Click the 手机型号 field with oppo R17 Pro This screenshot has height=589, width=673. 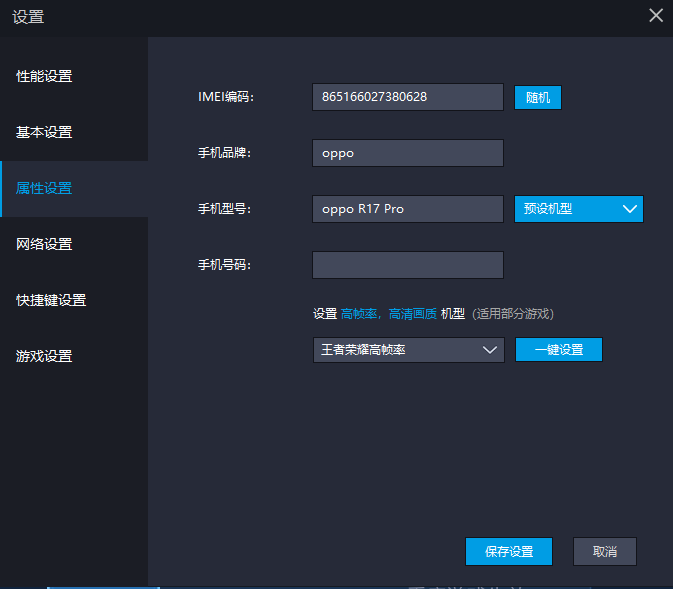tap(407, 209)
